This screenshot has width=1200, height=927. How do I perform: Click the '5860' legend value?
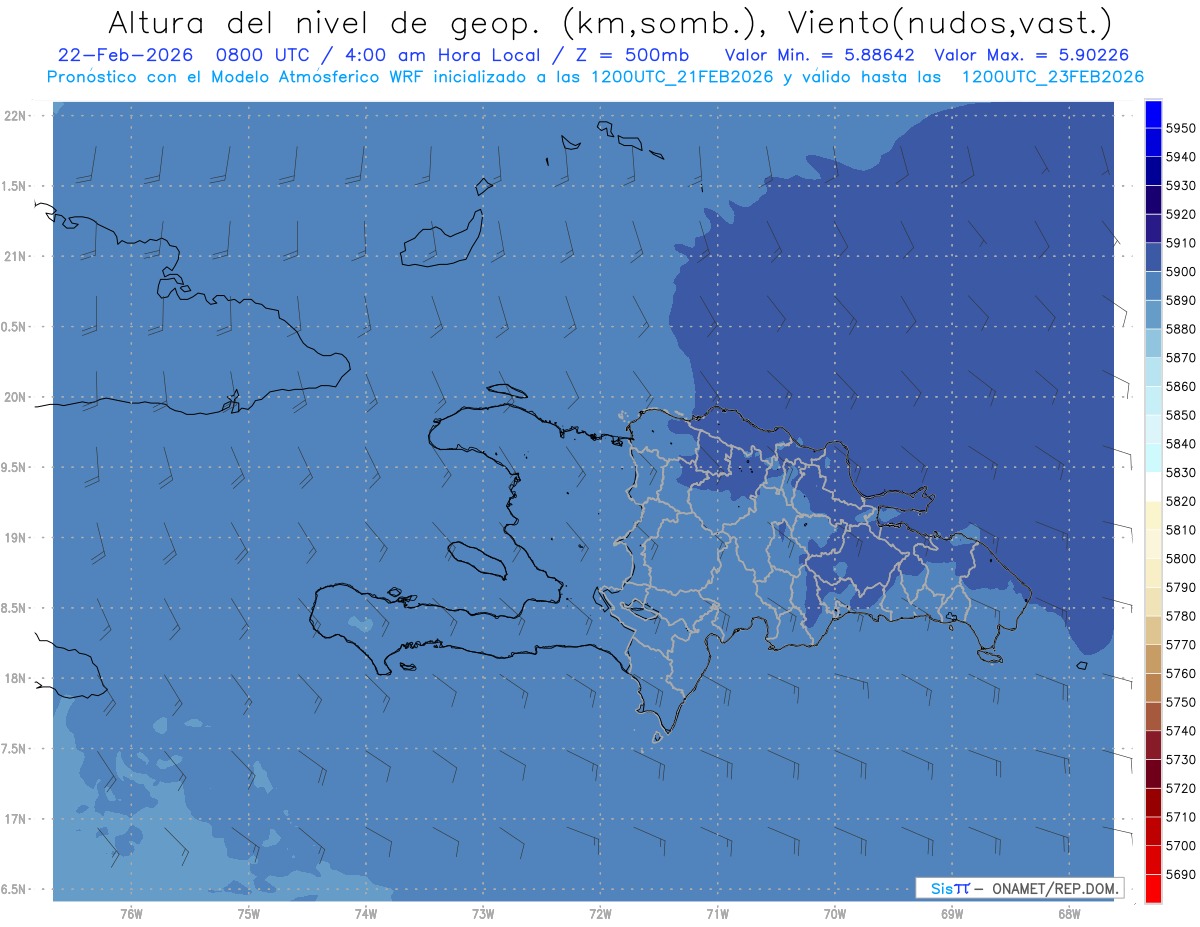(x=1180, y=386)
